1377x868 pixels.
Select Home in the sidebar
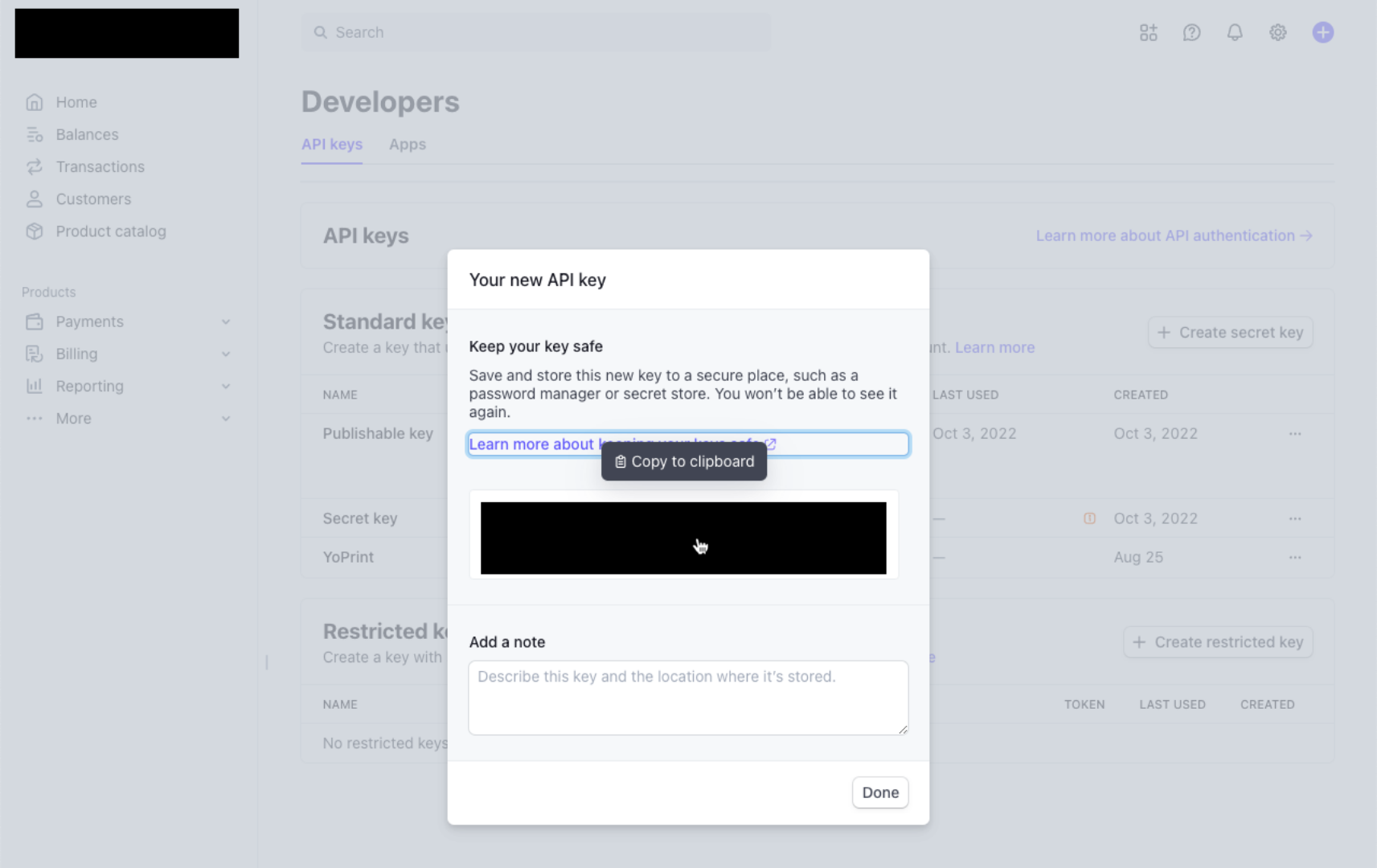[x=76, y=102]
